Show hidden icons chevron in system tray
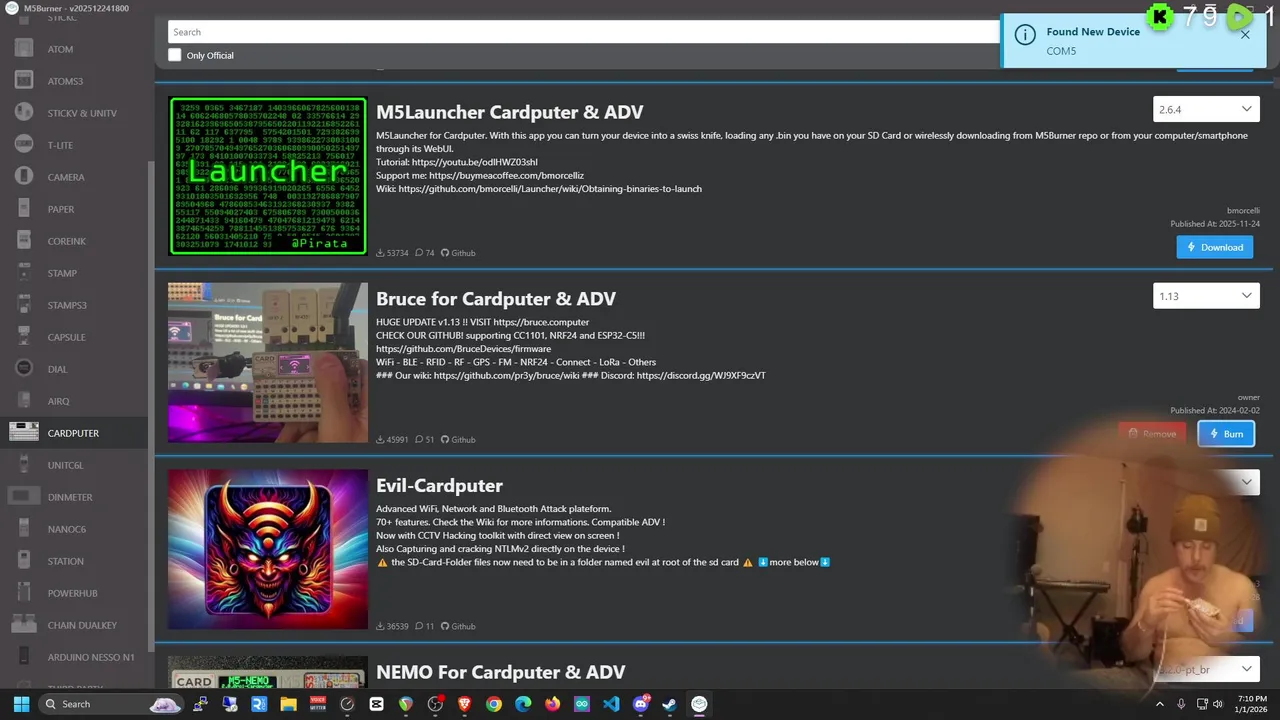Viewport: 1280px width, 720px height. click(1160, 704)
